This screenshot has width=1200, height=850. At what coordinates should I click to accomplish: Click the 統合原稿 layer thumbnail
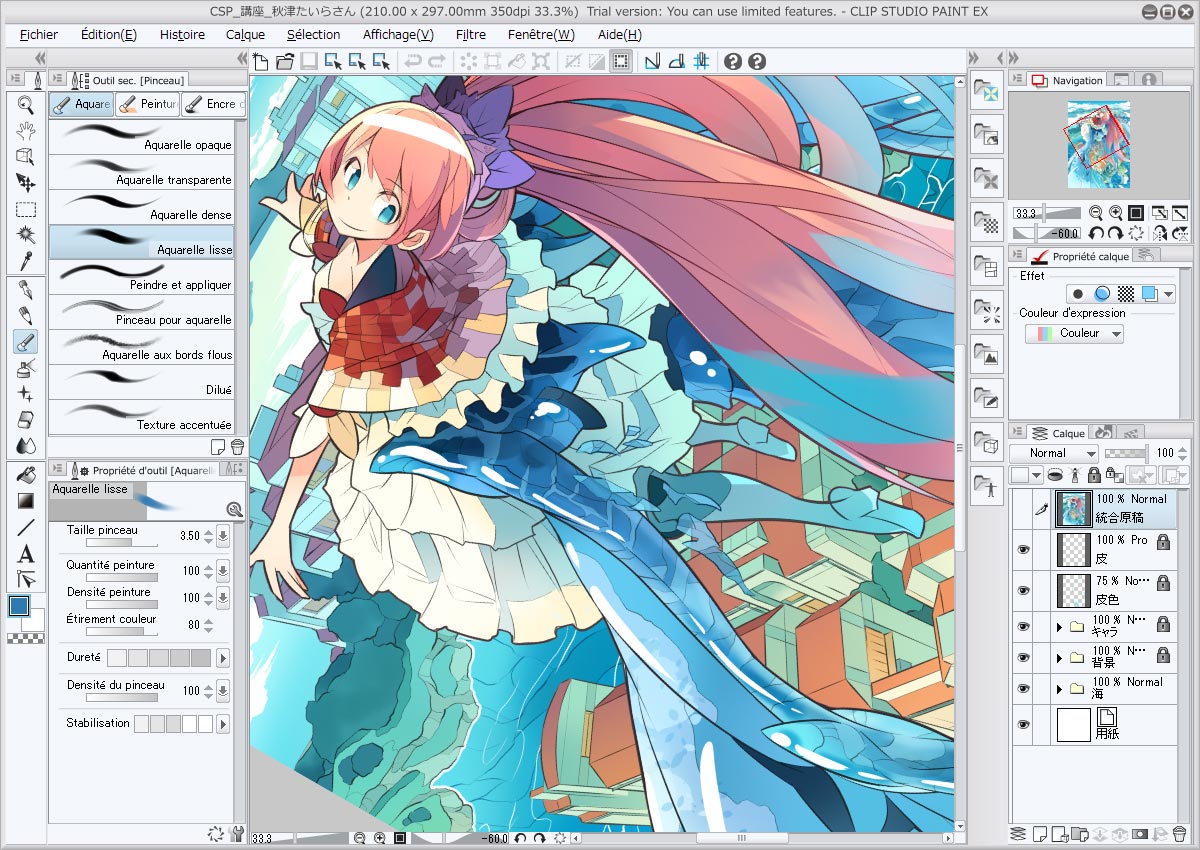click(1074, 508)
